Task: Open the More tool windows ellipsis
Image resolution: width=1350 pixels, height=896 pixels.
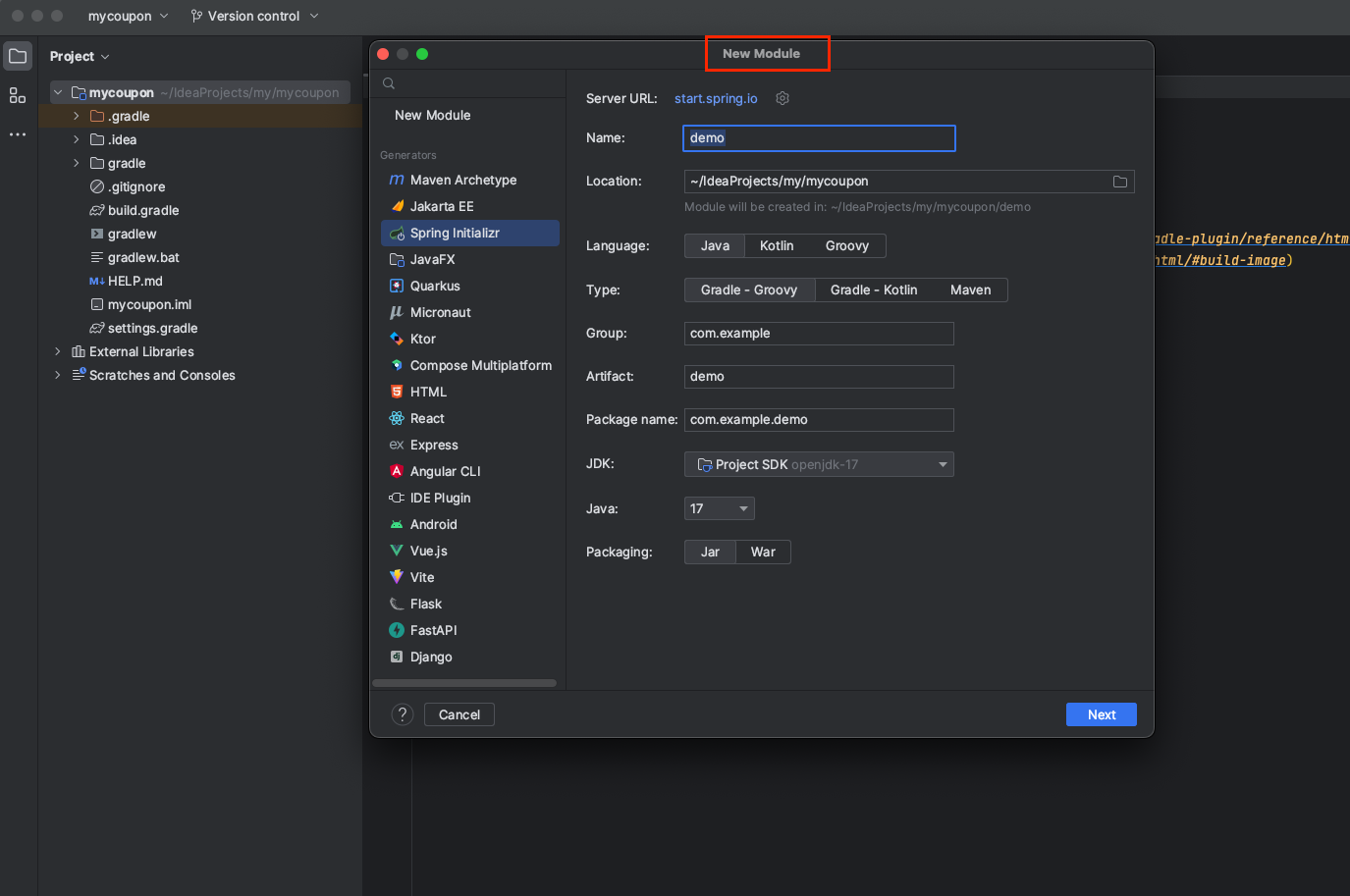Action: 18,134
